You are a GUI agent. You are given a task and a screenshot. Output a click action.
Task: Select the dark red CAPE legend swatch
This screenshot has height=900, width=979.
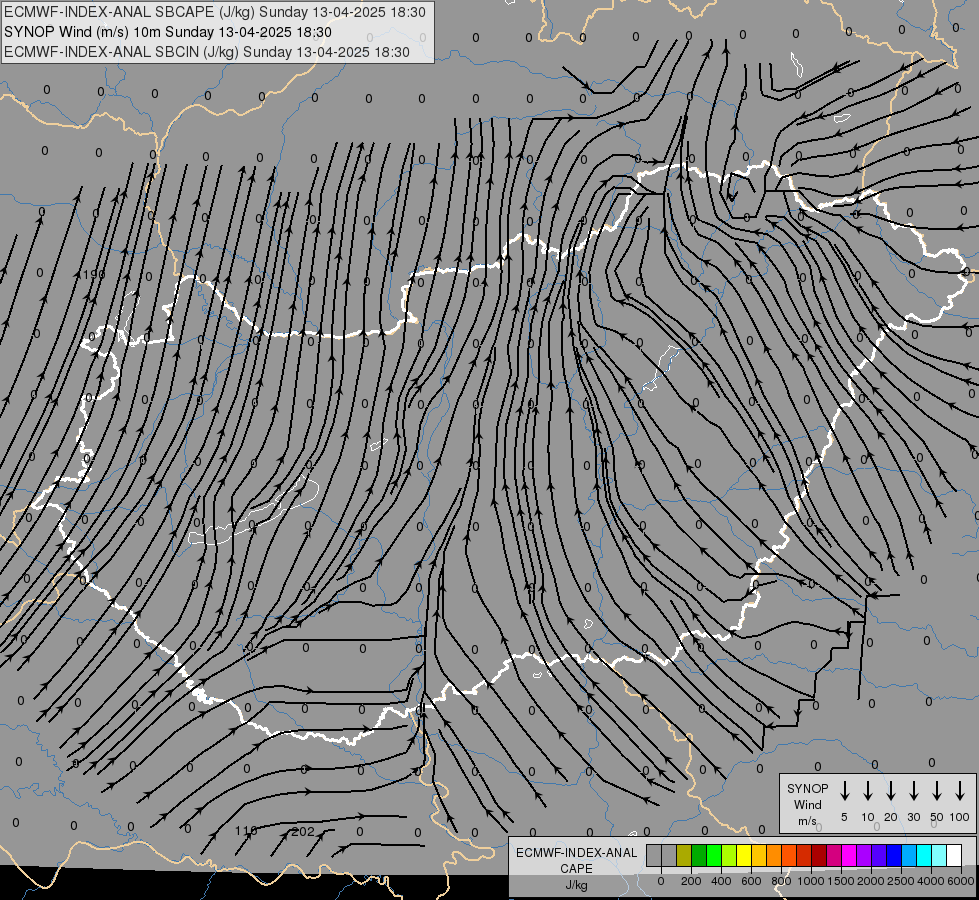(x=819, y=855)
